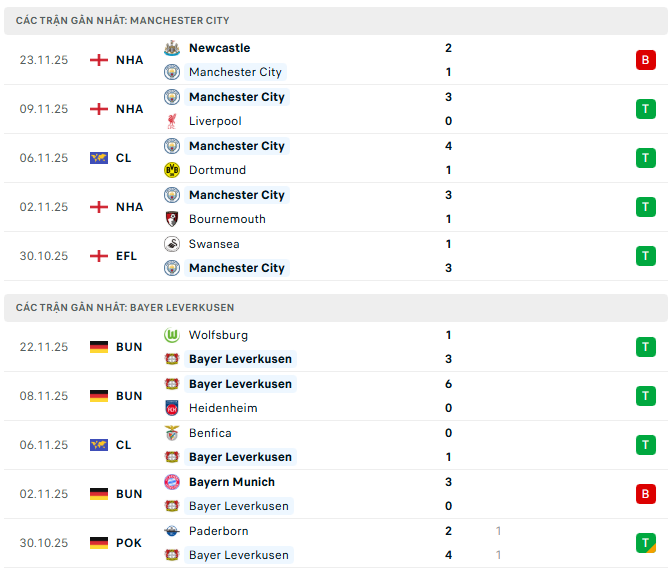
Task: Click the Swansea club crest icon
Action: pos(171,244)
